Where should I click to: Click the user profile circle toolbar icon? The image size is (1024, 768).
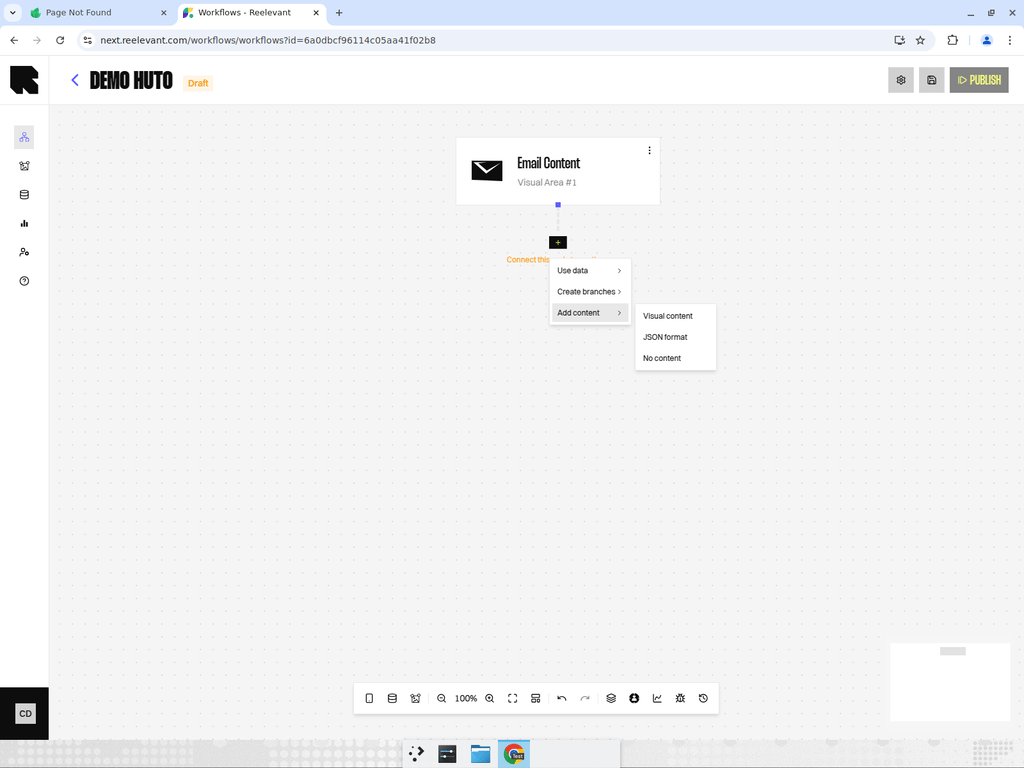tap(634, 698)
